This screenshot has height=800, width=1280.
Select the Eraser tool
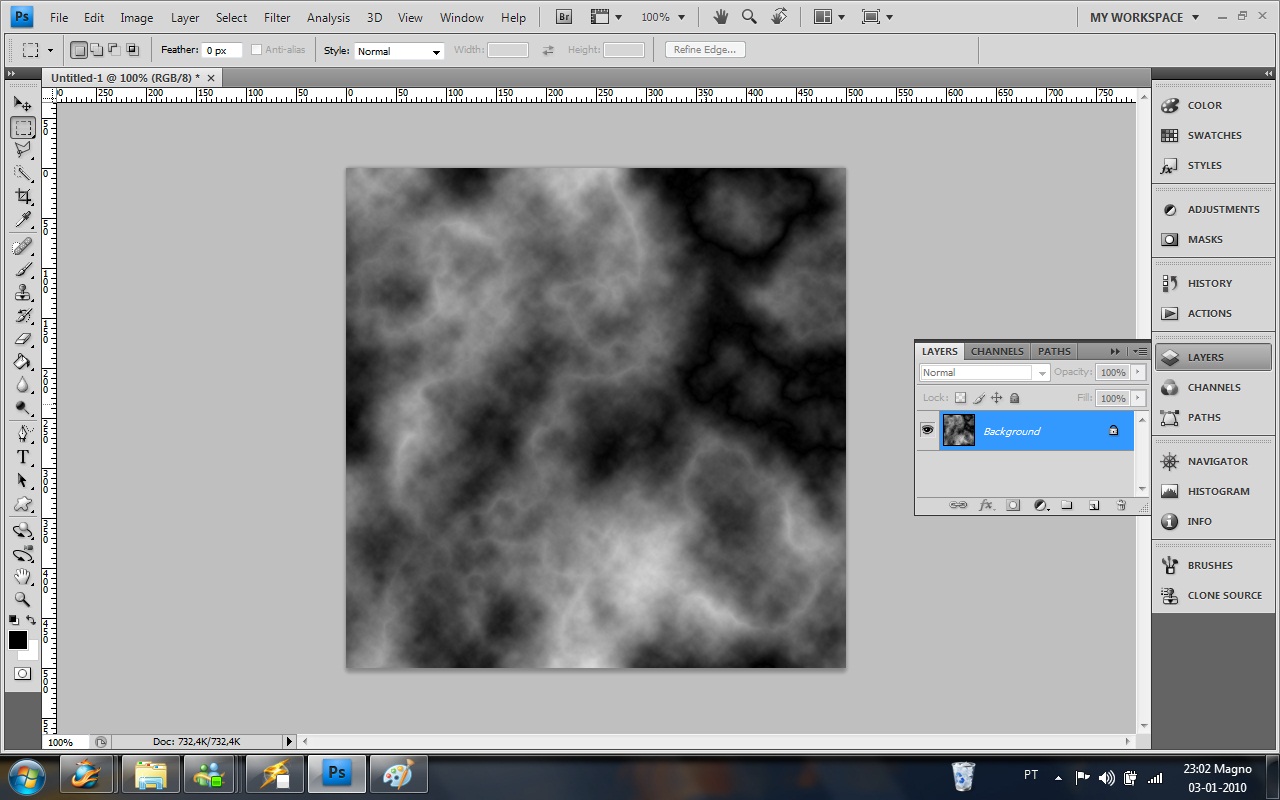[x=22, y=339]
